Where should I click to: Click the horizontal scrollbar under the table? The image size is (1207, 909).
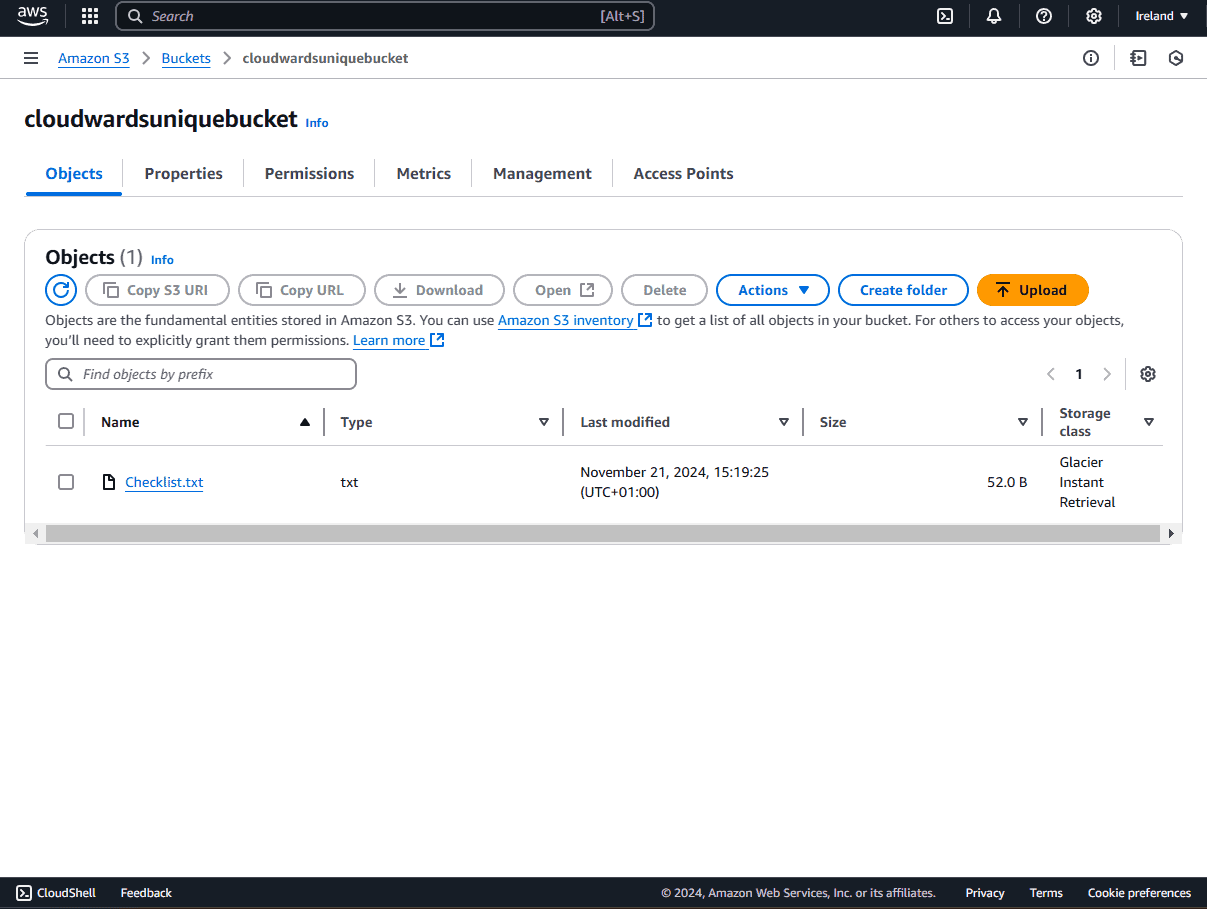[x=603, y=534]
